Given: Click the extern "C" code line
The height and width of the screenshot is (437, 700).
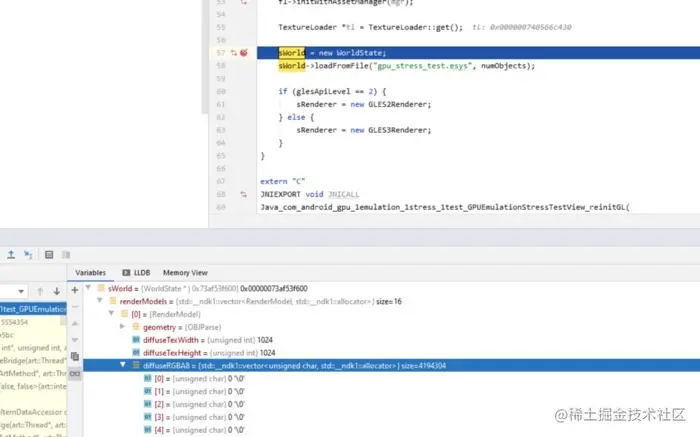Looking at the screenshot, I should [x=283, y=182].
